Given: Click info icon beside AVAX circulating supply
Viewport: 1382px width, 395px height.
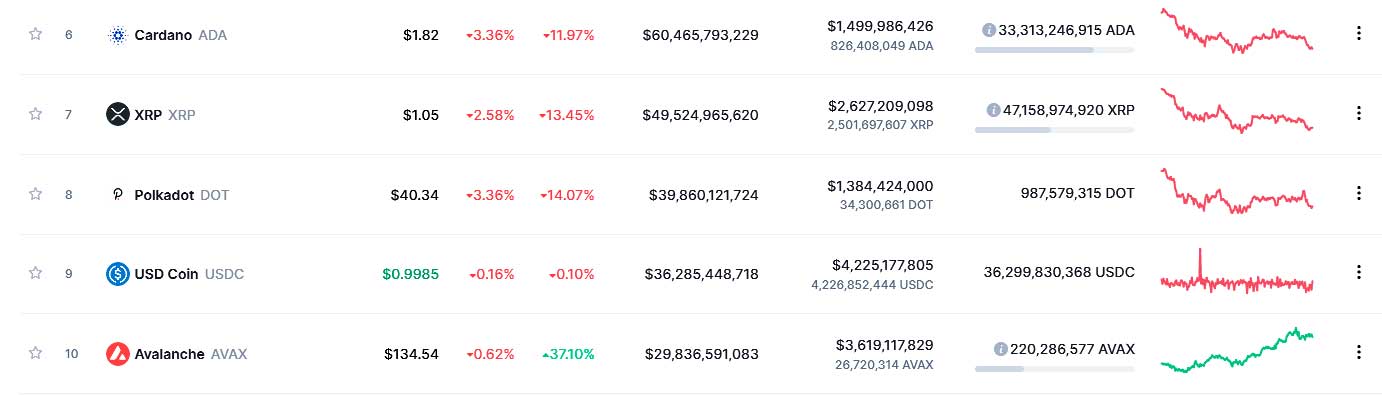Looking at the screenshot, I should (1000, 349).
